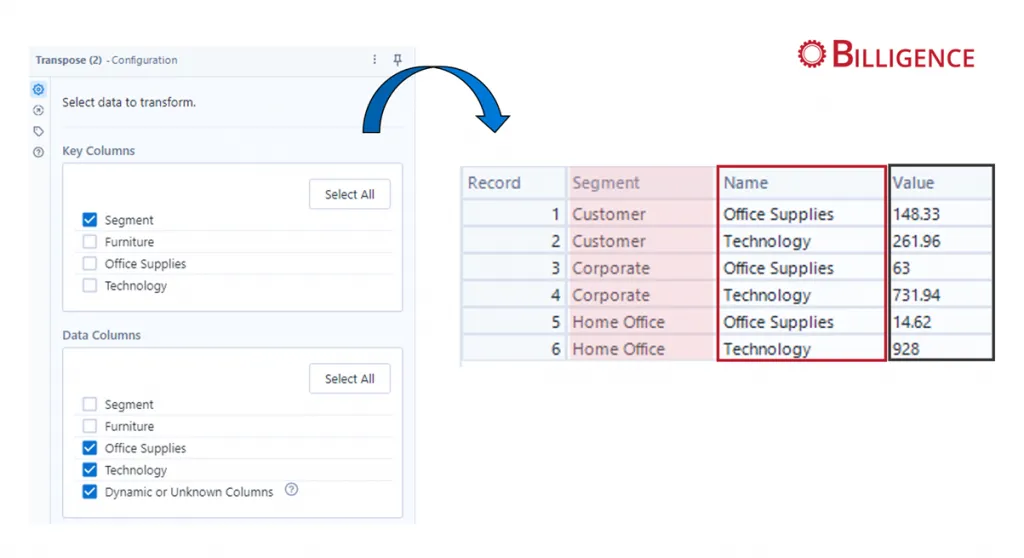Pin the Configuration window with pin icon
This screenshot has height=558, width=1024.
pos(397,59)
